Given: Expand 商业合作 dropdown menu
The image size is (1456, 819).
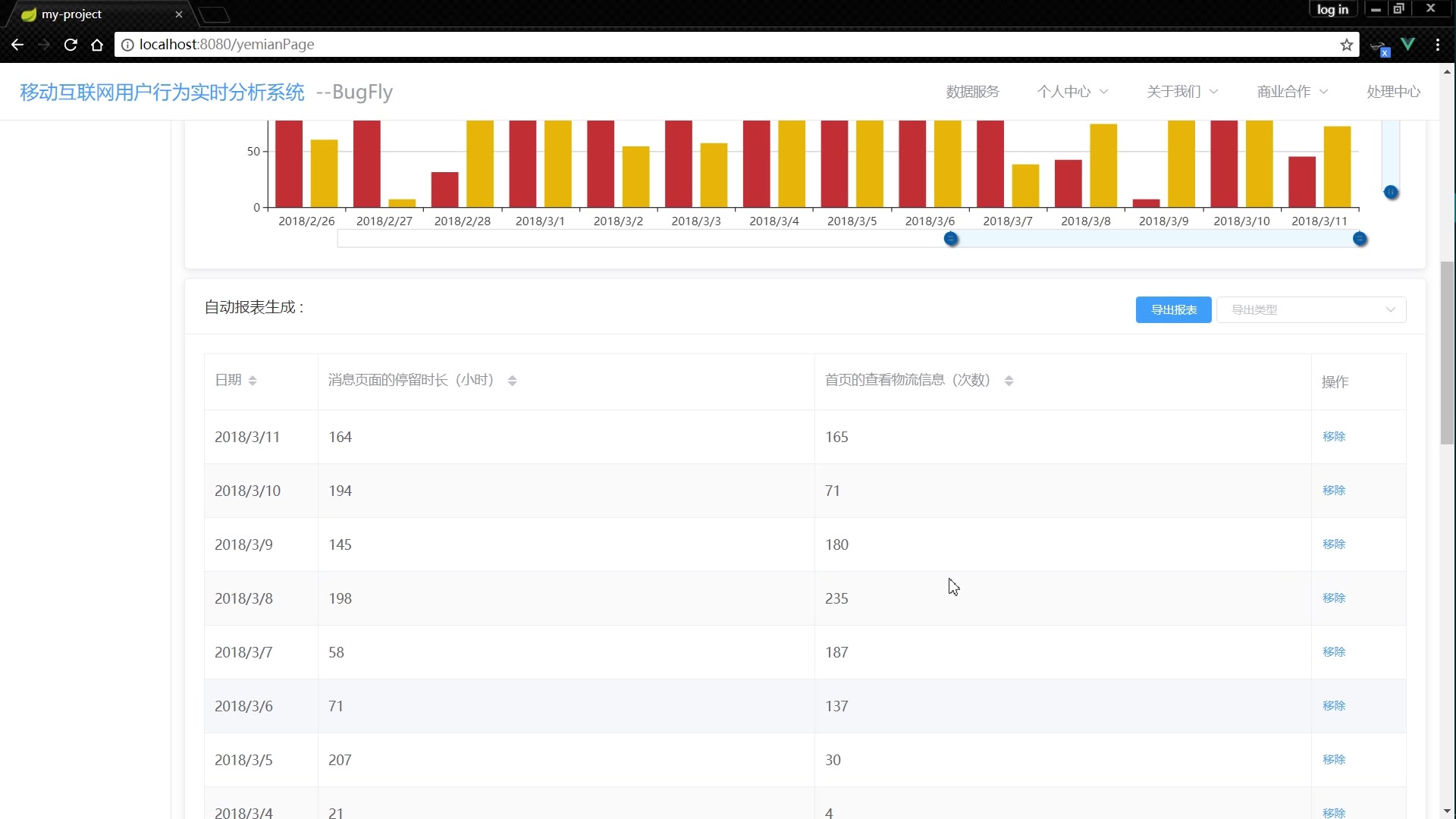Looking at the screenshot, I should (1292, 92).
